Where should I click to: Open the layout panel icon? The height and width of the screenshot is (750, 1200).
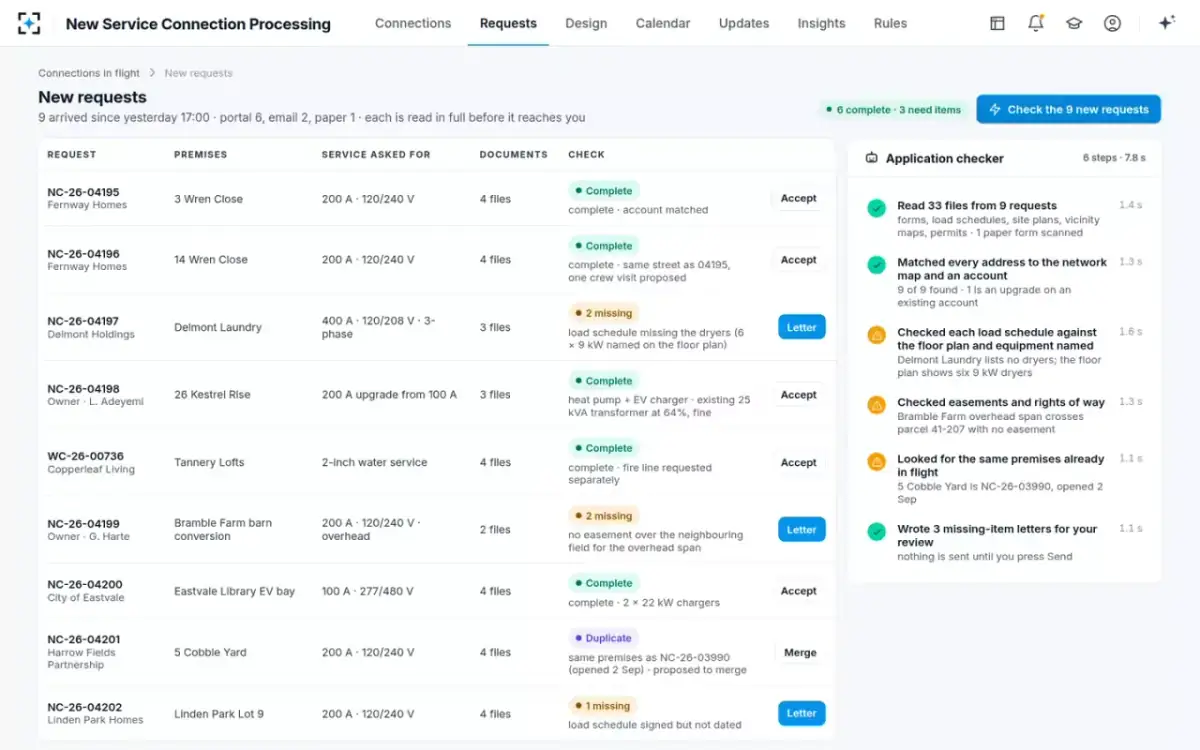point(997,23)
